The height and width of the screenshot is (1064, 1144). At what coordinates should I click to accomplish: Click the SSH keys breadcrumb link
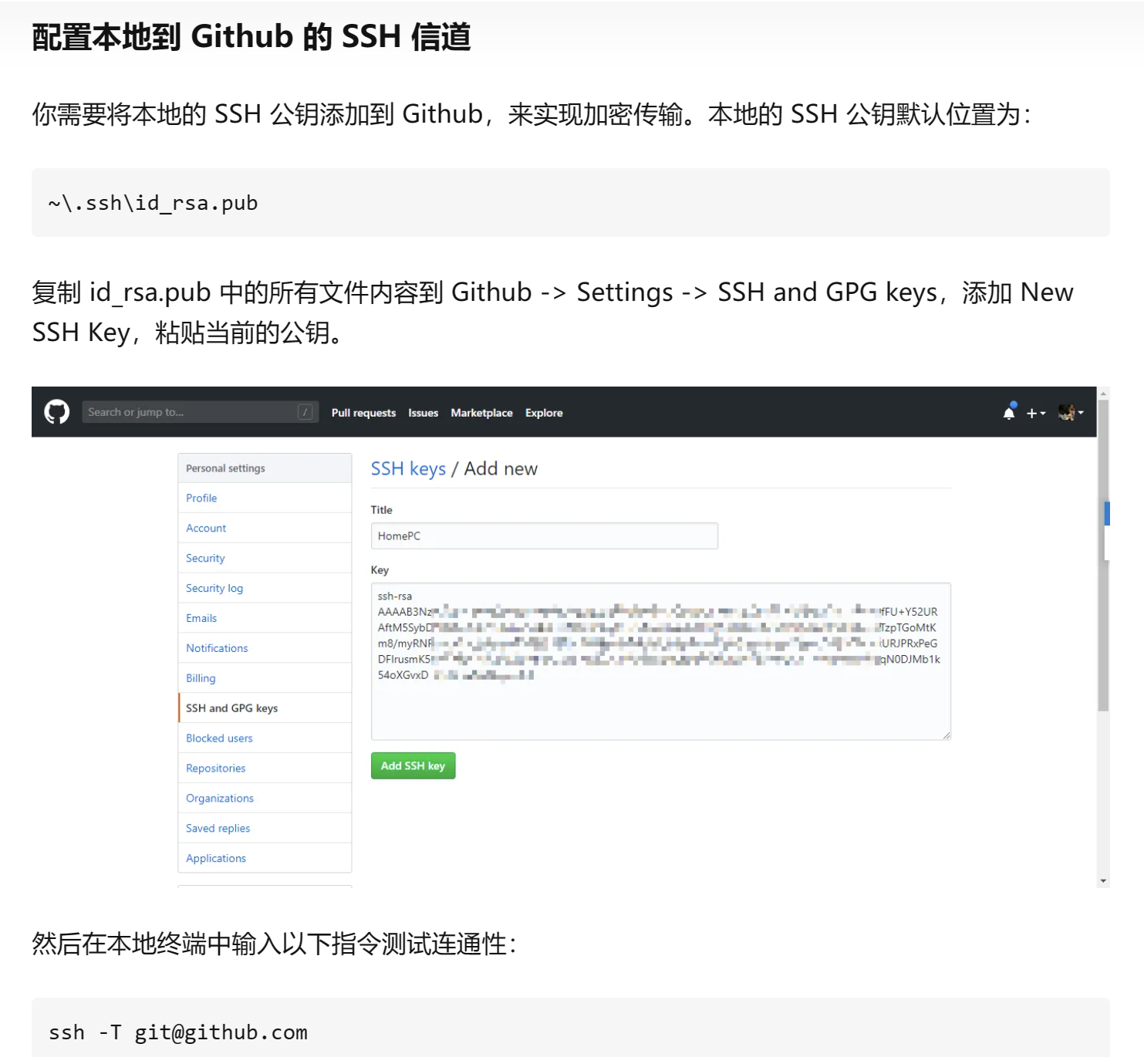click(408, 468)
